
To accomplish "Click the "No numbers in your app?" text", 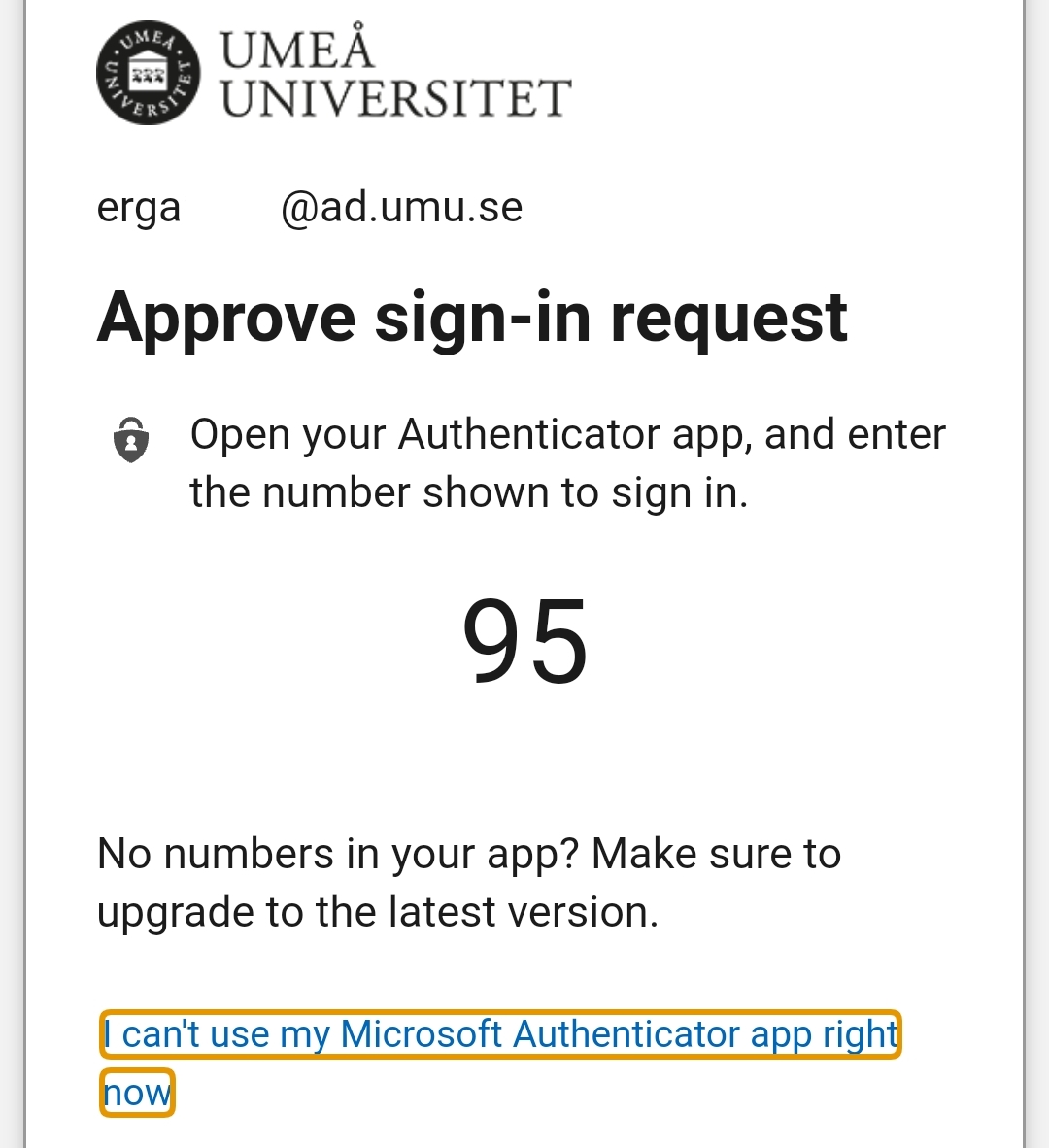I will (337, 855).
